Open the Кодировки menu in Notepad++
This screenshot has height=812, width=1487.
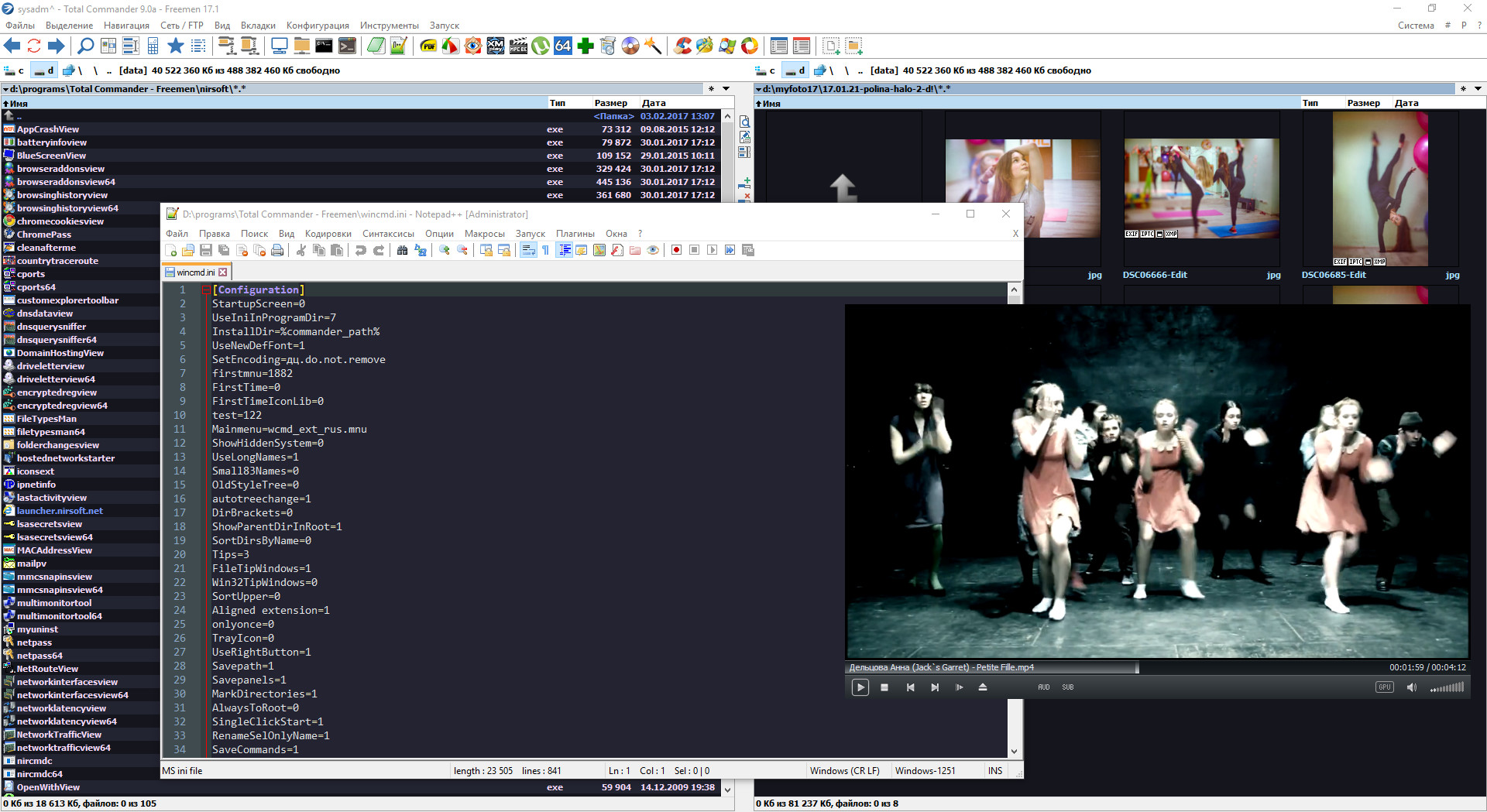point(328,234)
